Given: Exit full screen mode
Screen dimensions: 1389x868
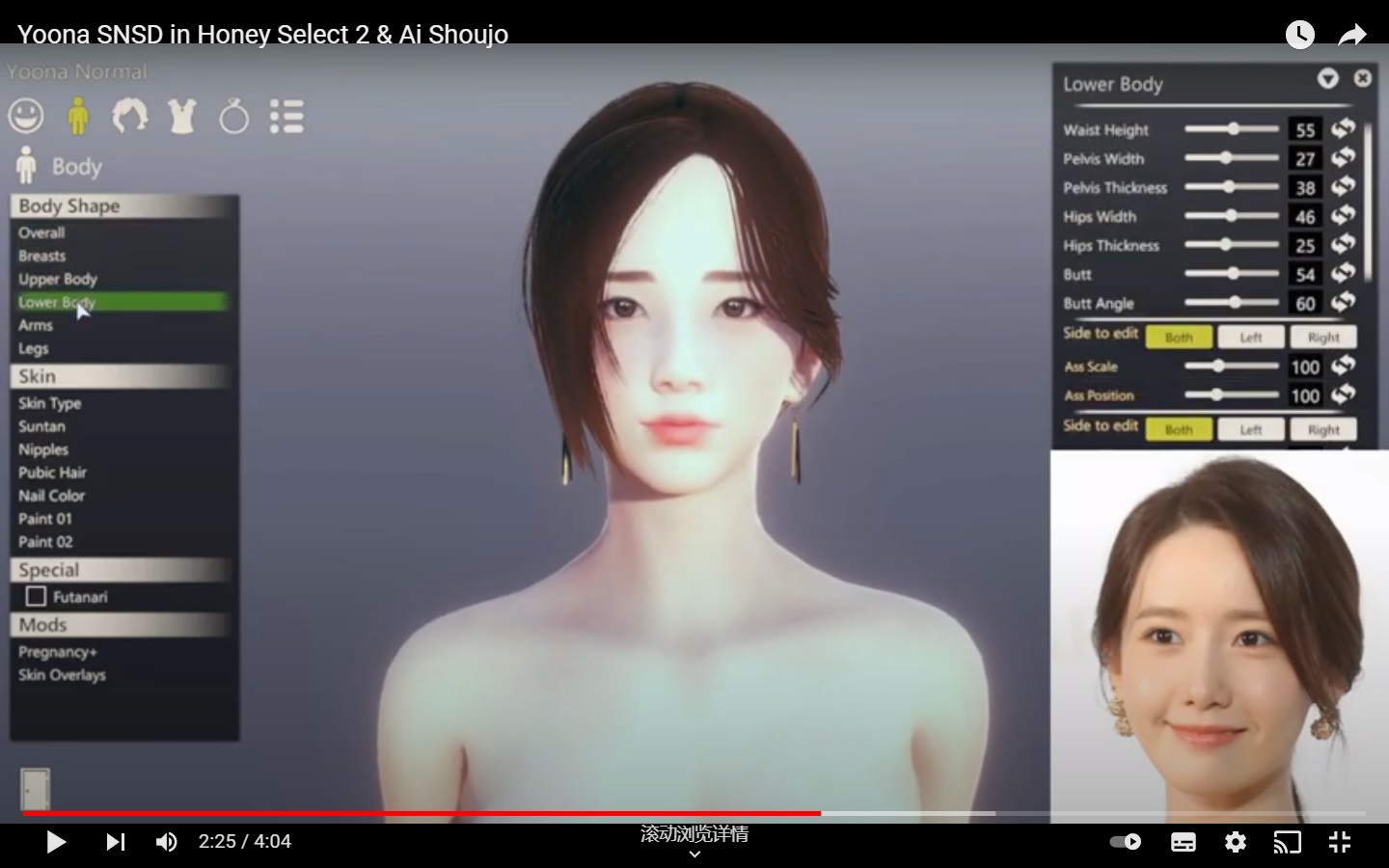Looking at the screenshot, I should (1340, 842).
